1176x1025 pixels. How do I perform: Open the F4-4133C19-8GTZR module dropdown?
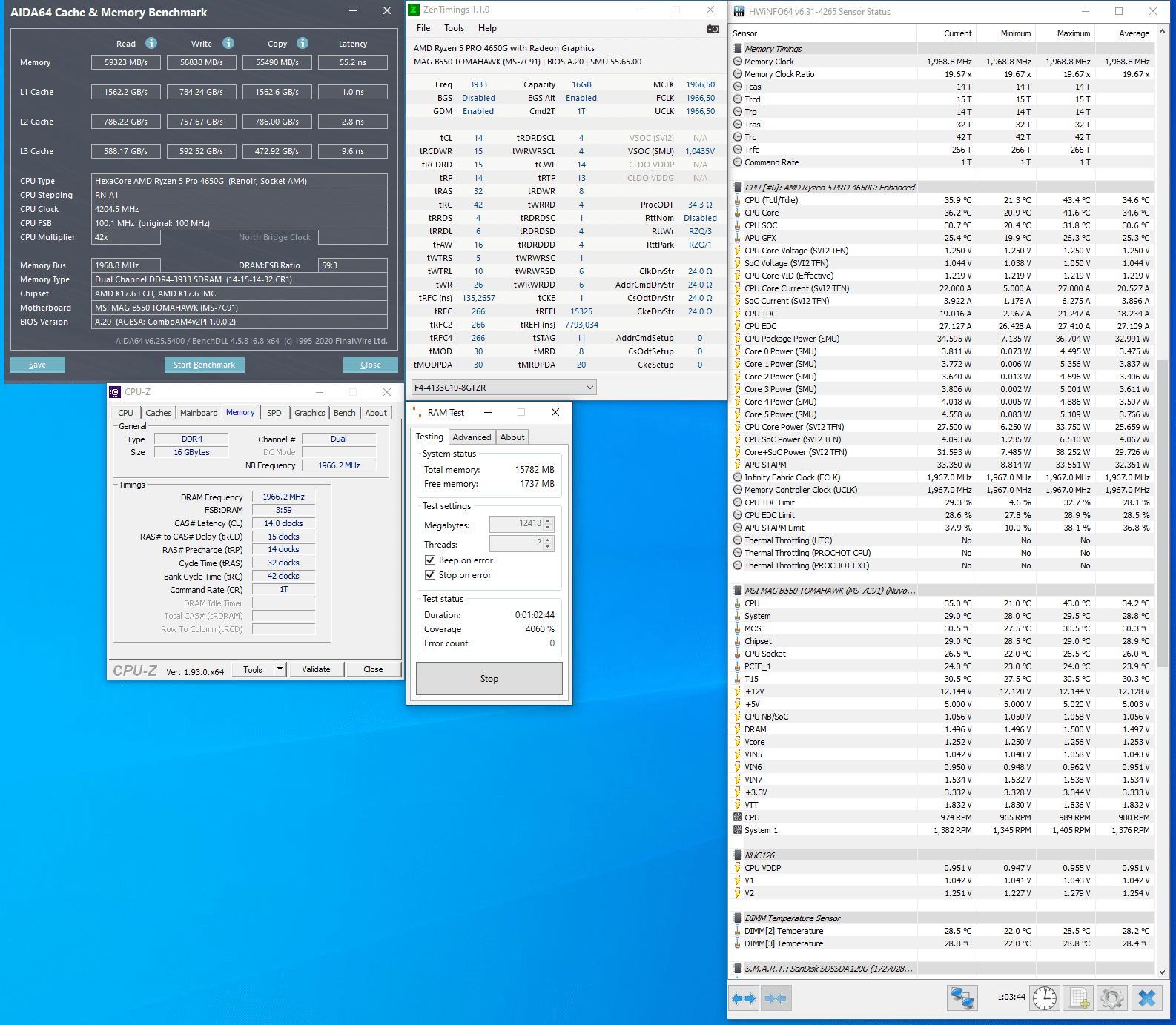[x=504, y=387]
